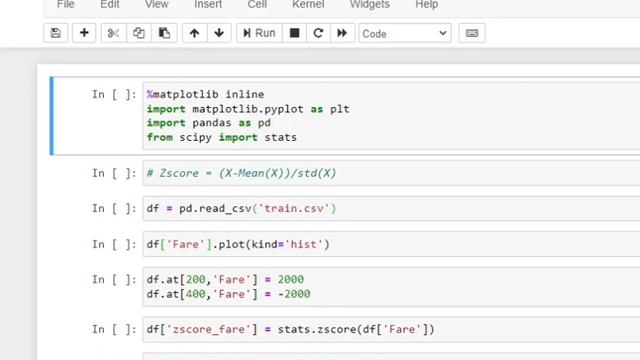640x360 pixels.
Task: Open the Insert menu
Action: coord(208,4)
